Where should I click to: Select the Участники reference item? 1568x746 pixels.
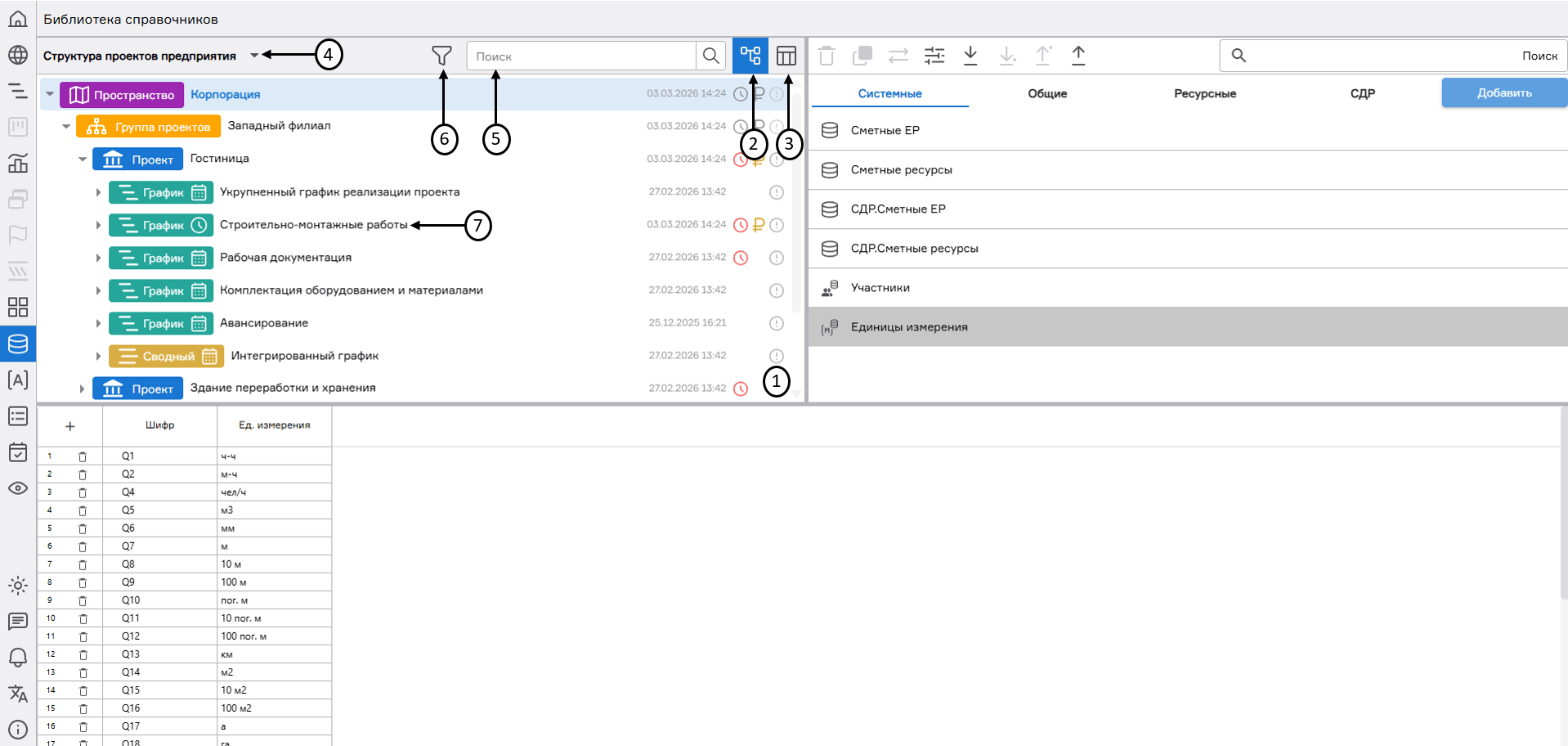(880, 288)
